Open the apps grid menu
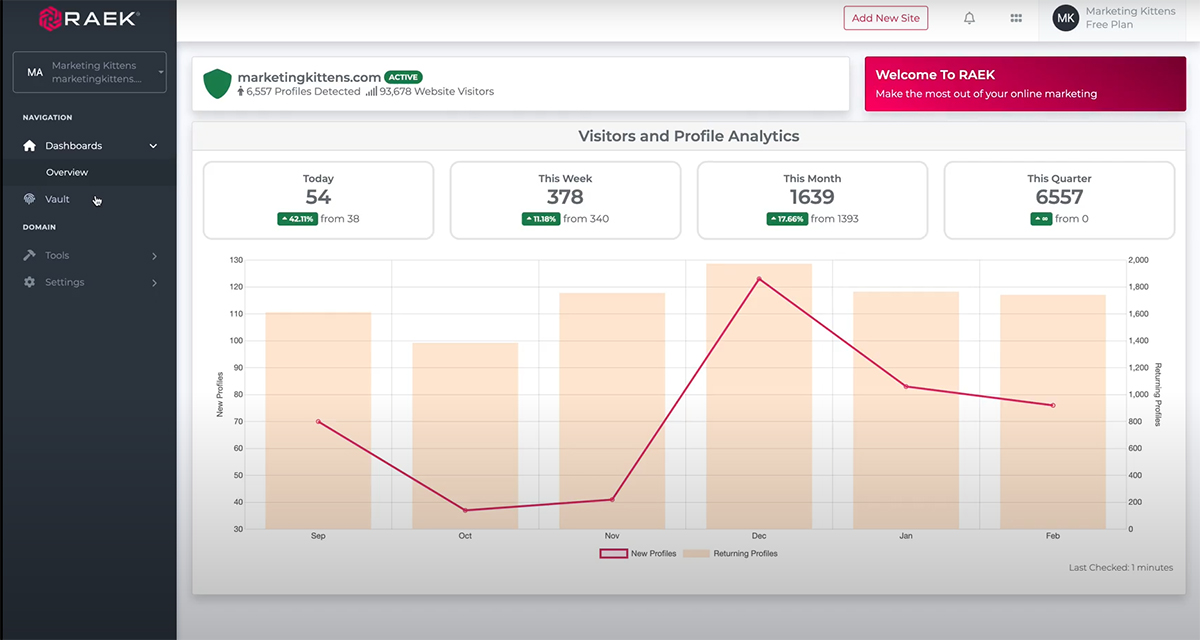 1016,18
